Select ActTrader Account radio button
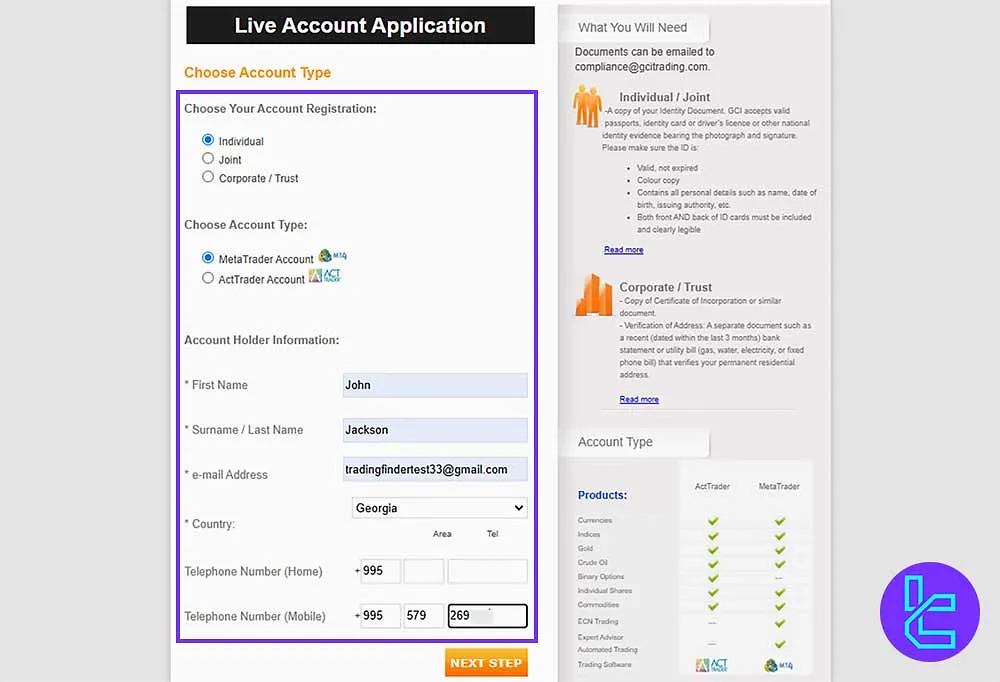This screenshot has height=682, width=1000. pos(208,278)
